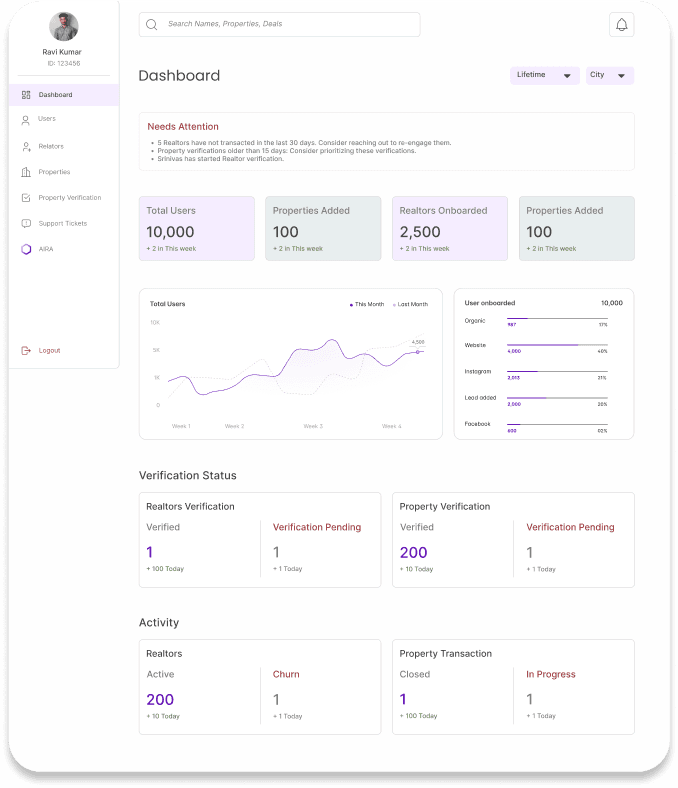
Task: Click the Search Names, Properties, Deals field
Action: [279, 24]
